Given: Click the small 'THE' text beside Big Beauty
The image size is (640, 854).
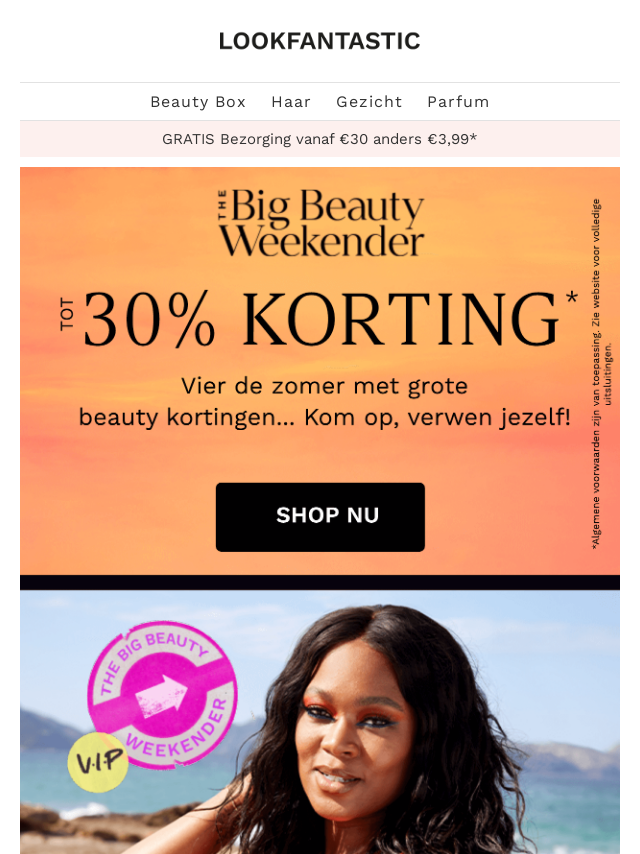Looking at the screenshot, I should 223,205.
